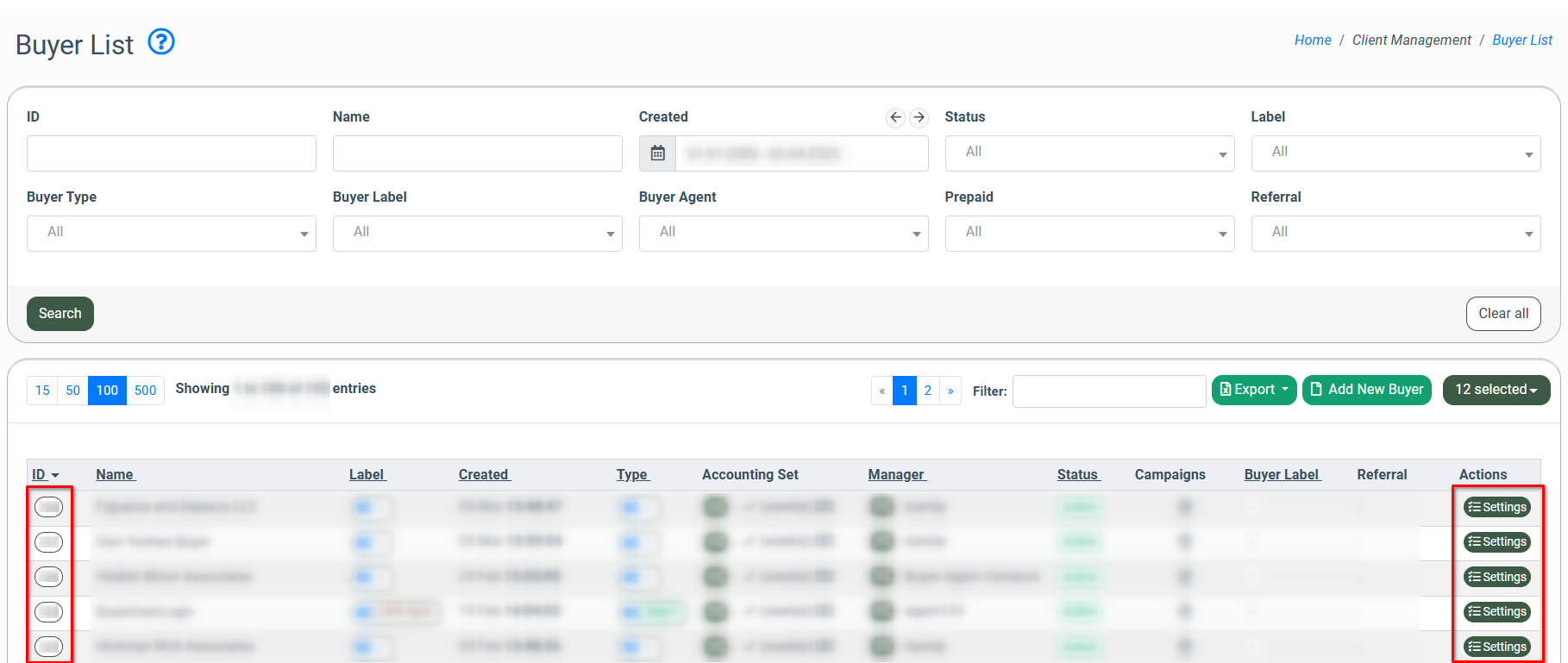Sort table by Created column header
1568x663 pixels.
coord(484,474)
